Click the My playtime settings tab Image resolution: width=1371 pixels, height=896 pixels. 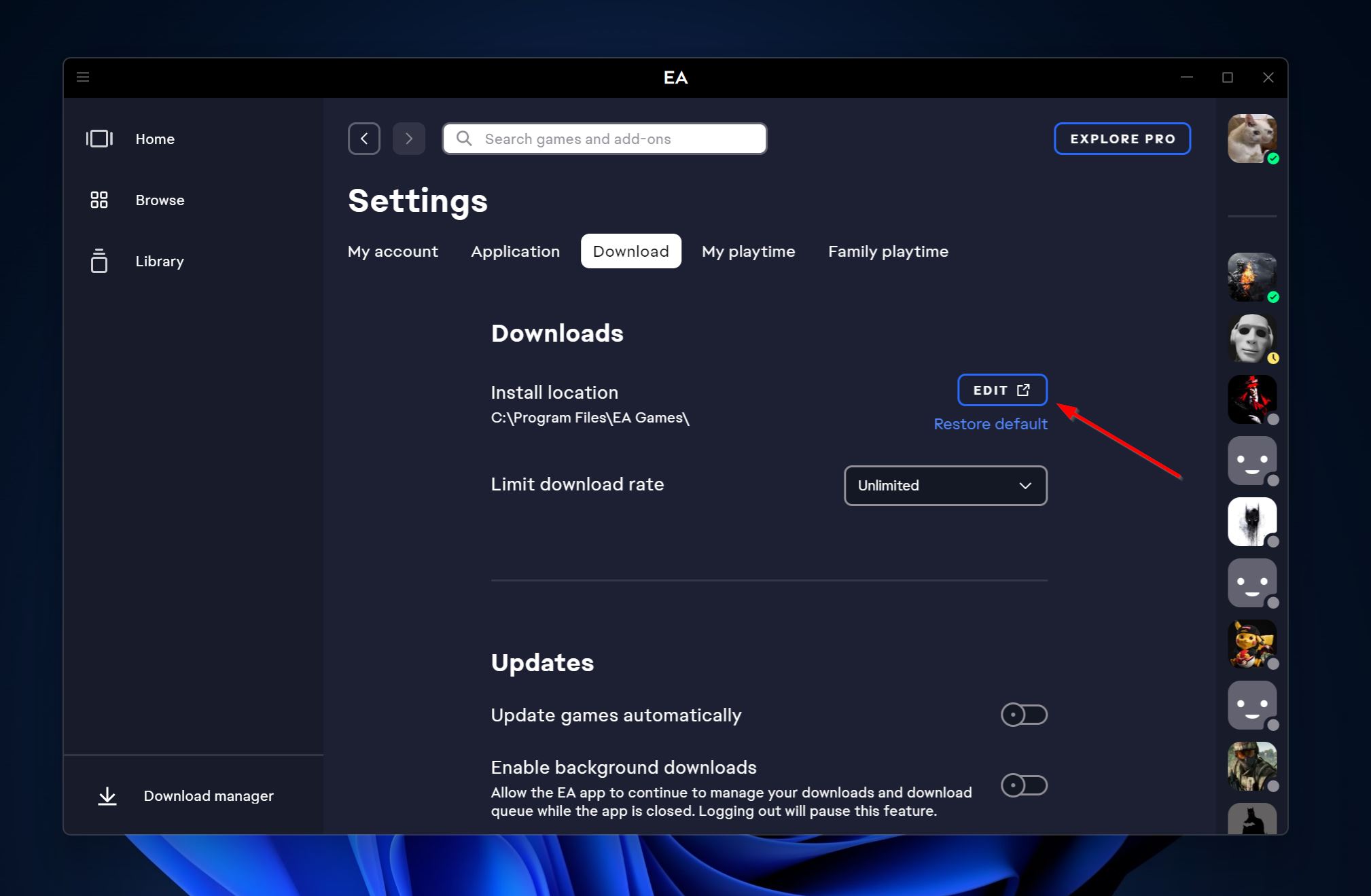(x=748, y=251)
